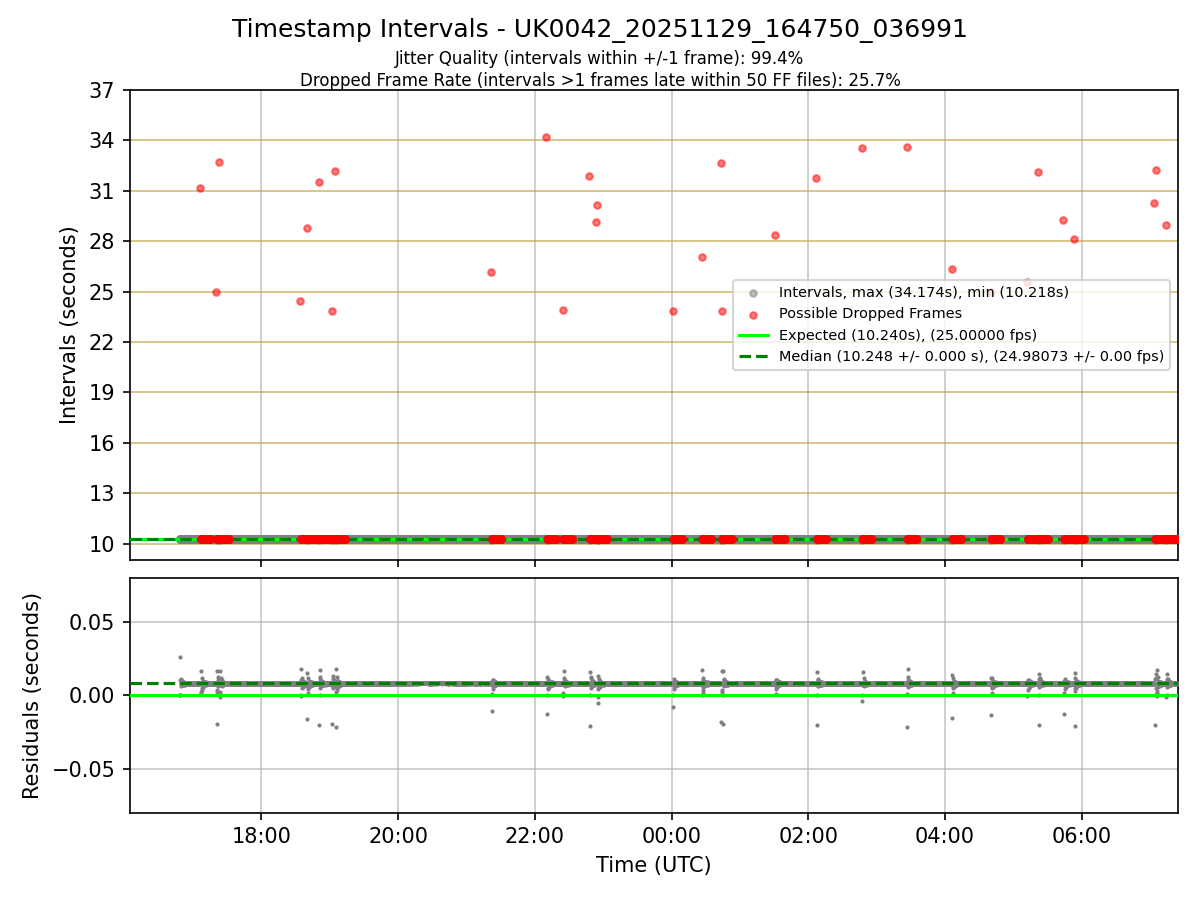Click the '18:00' time tick label
The height and width of the screenshot is (900, 1200).
point(261,836)
